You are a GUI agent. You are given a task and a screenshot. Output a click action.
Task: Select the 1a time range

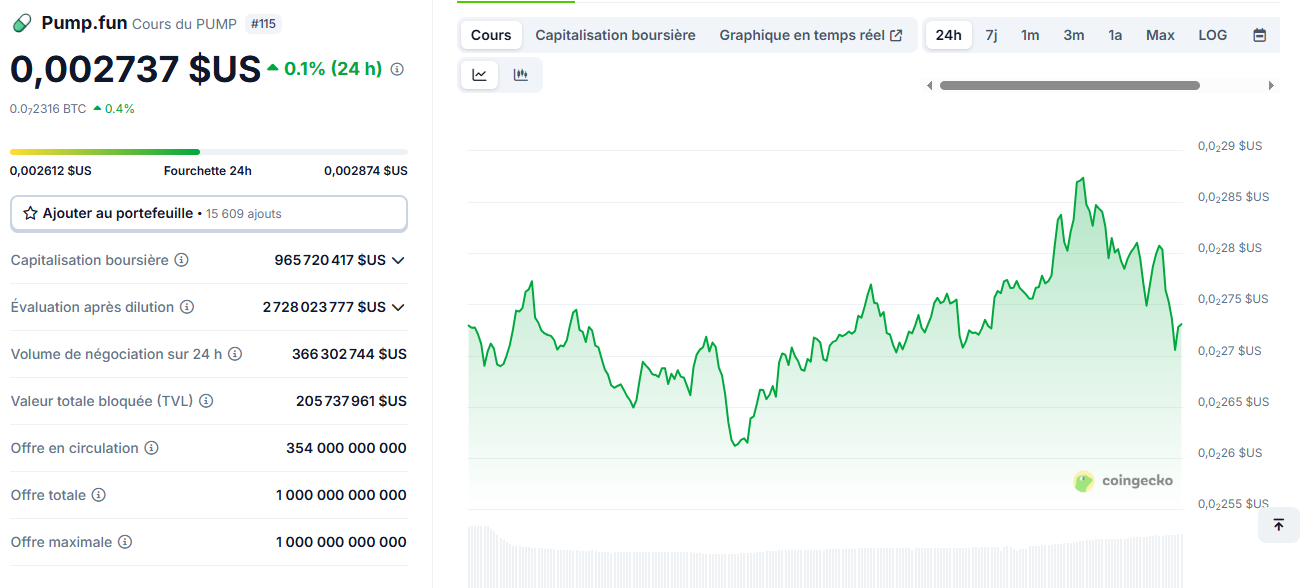tap(1115, 35)
